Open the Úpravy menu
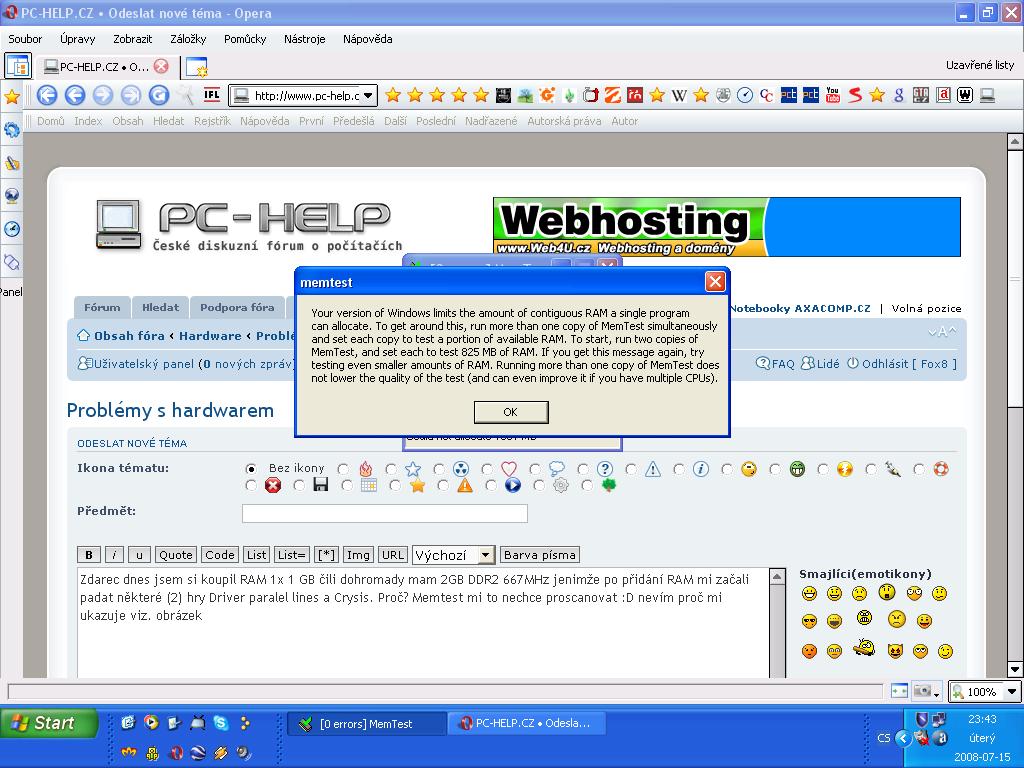 tap(77, 39)
